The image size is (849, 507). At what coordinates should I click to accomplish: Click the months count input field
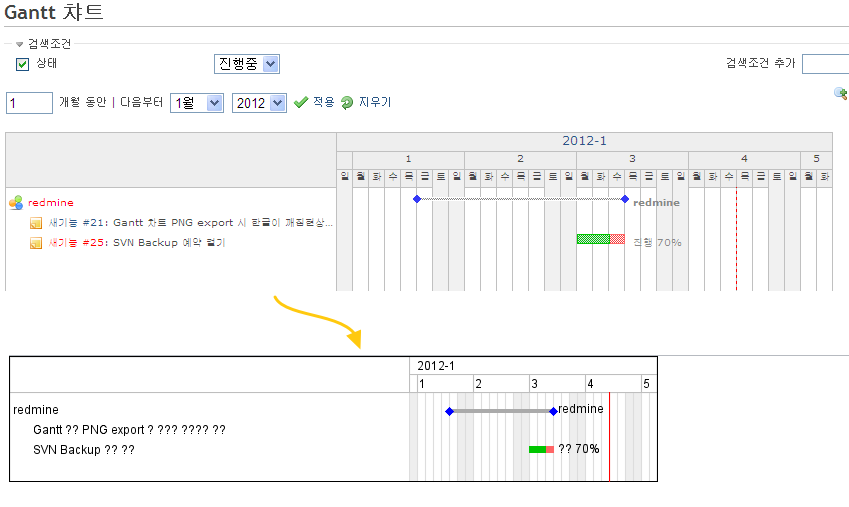[x=29, y=103]
